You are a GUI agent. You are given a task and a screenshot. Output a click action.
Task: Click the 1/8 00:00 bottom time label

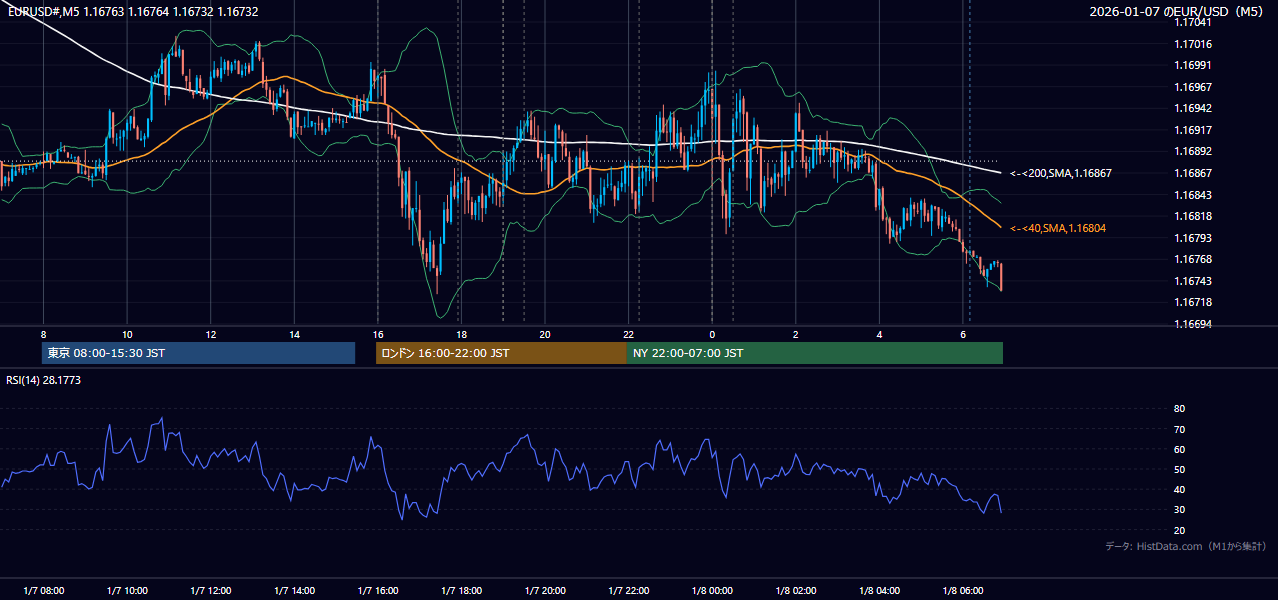pyautogui.click(x=711, y=591)
